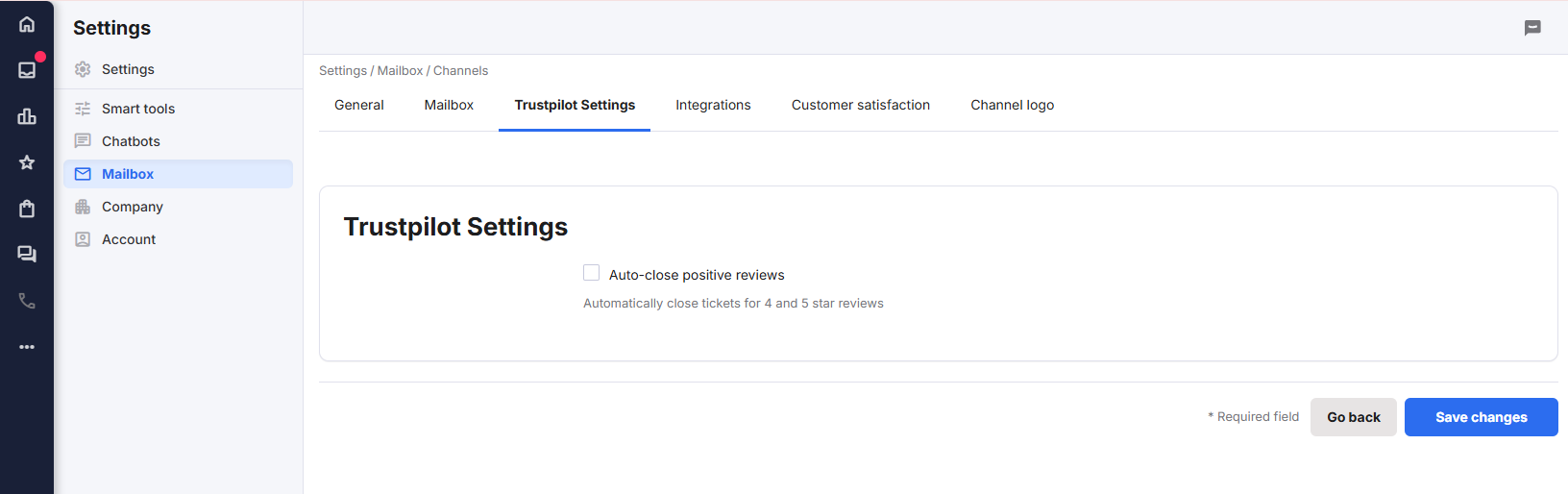Click the Save changes button
1568x494 pixels.
(1482, 417)
